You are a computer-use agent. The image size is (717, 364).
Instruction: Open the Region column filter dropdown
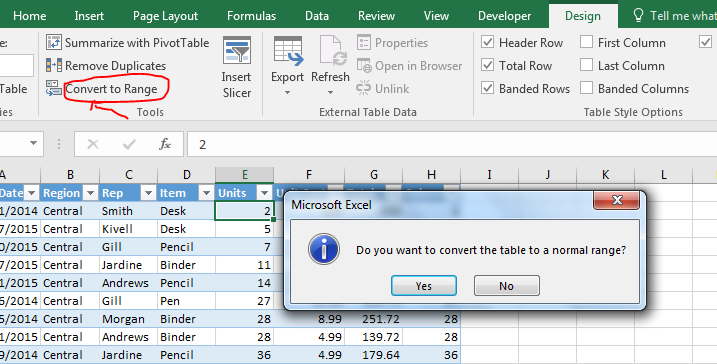(x=91, y=193)
